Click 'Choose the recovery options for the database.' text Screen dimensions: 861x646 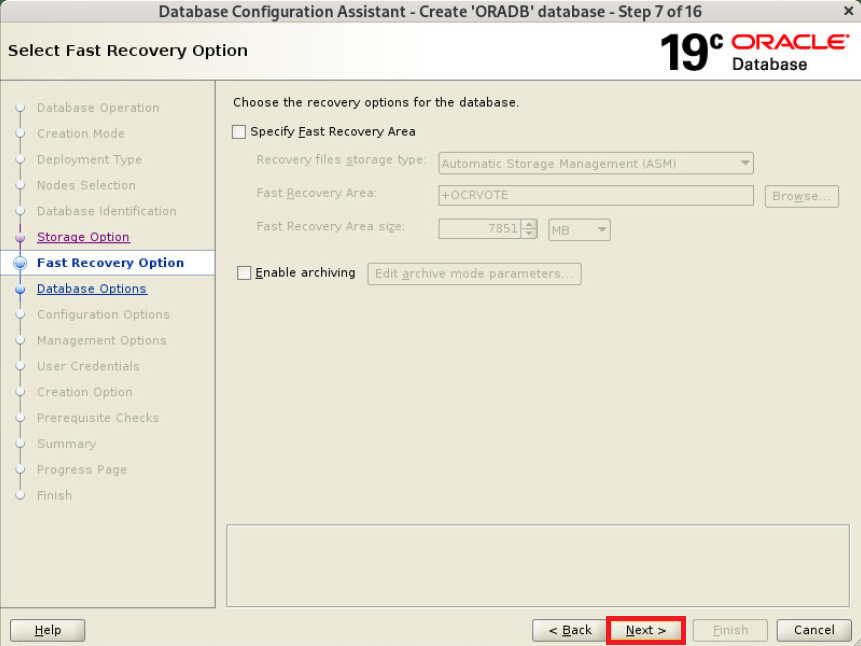pos(376,102)
